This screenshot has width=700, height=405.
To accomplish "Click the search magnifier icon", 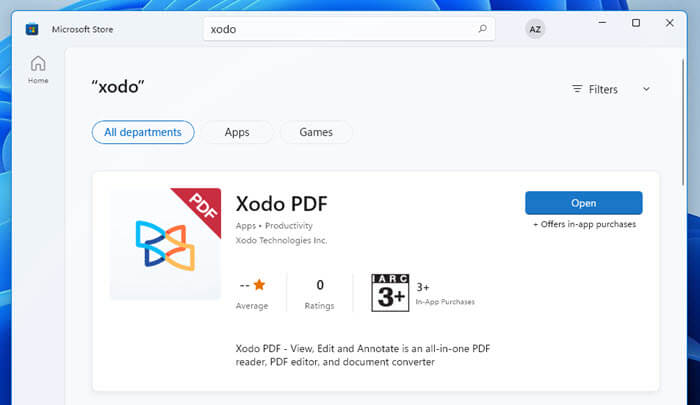I will click(483, 29).
